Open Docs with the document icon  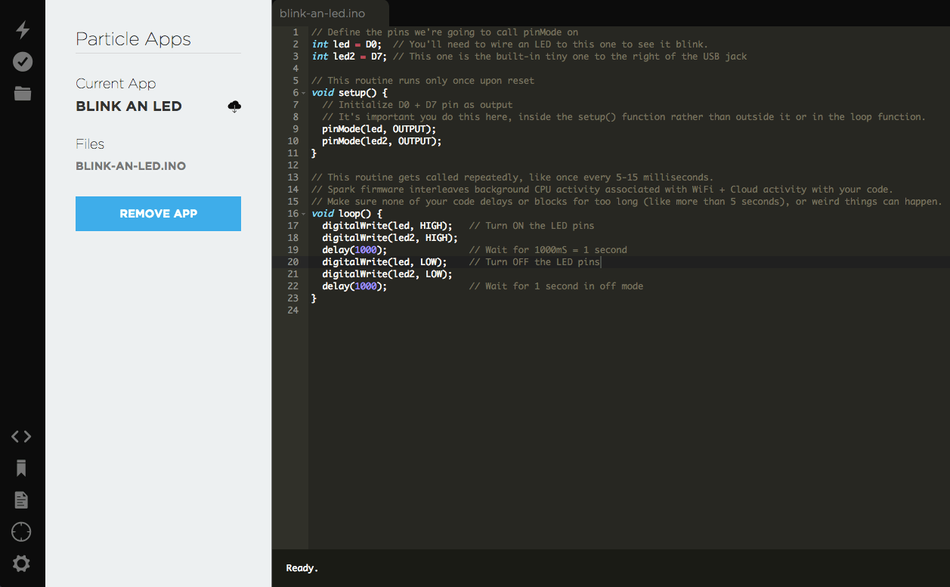21,500
